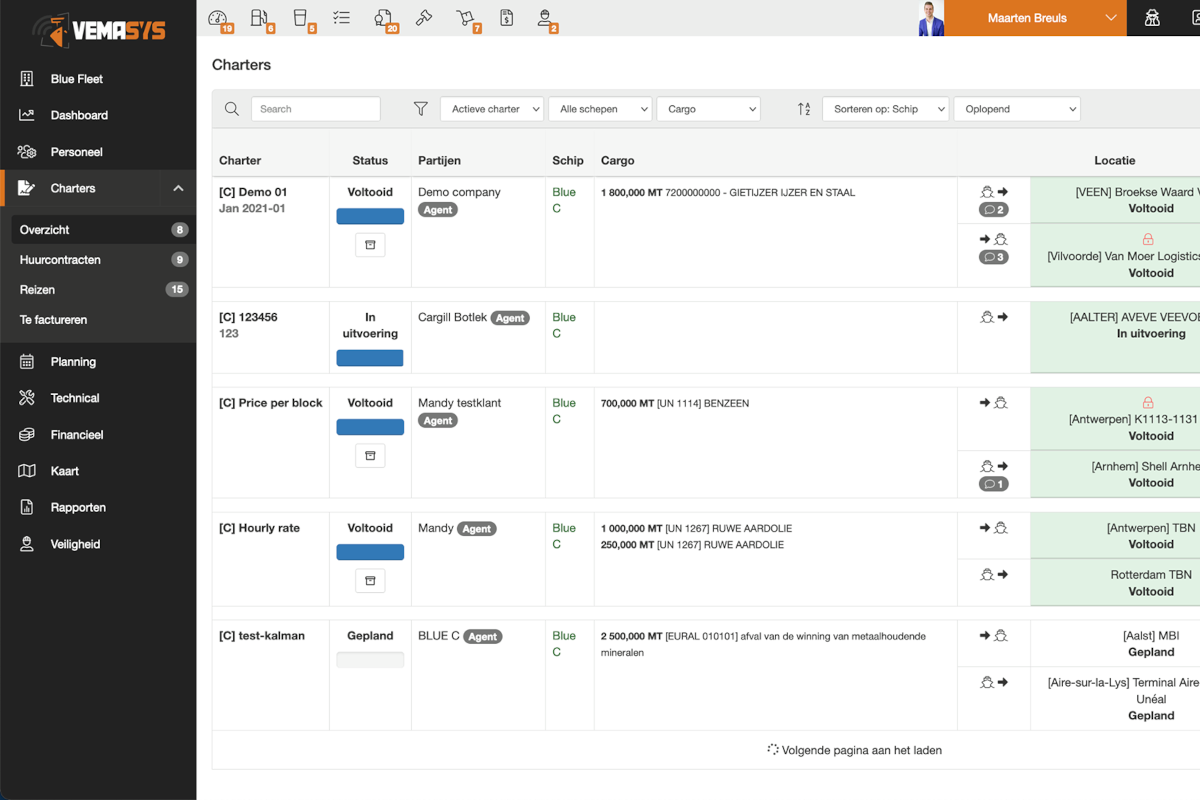The height and width of the screenshot is (800, 1200).
Task: Open the Oplopend sort direction dropdown
Action: click(1017, 109)
